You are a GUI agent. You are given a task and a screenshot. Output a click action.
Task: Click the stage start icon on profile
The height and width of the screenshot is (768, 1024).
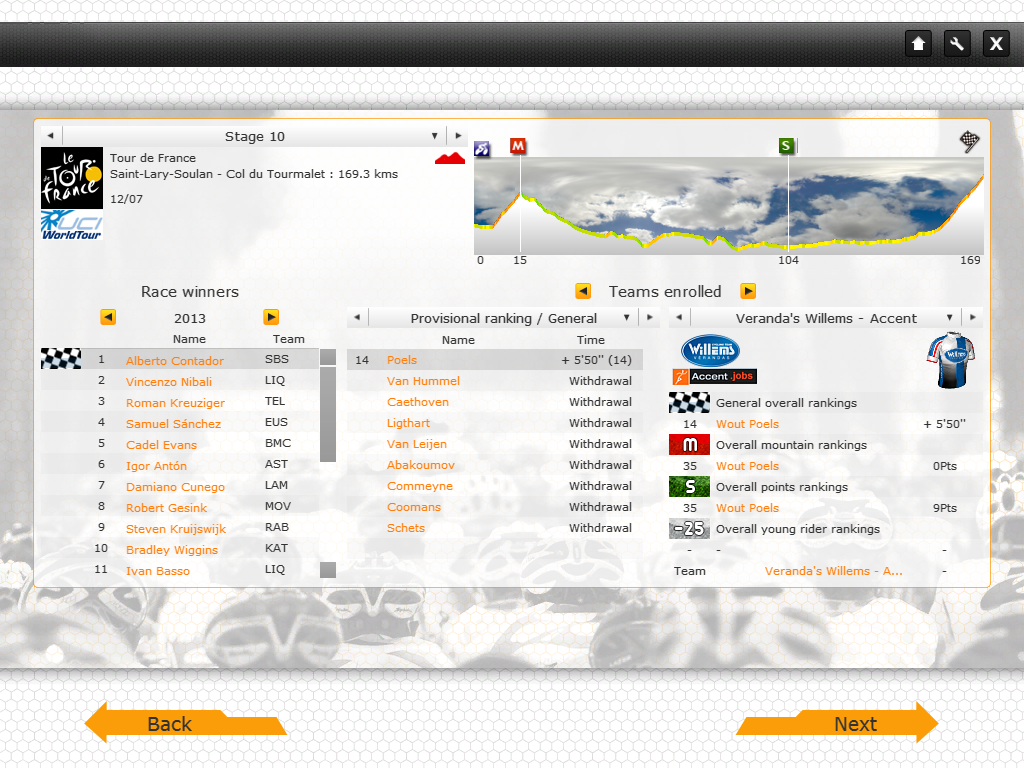click(482, 149)
